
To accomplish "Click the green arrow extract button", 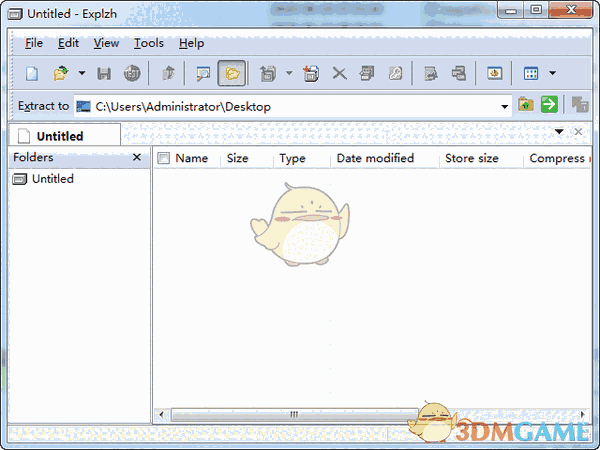I will tap(549, 104).
